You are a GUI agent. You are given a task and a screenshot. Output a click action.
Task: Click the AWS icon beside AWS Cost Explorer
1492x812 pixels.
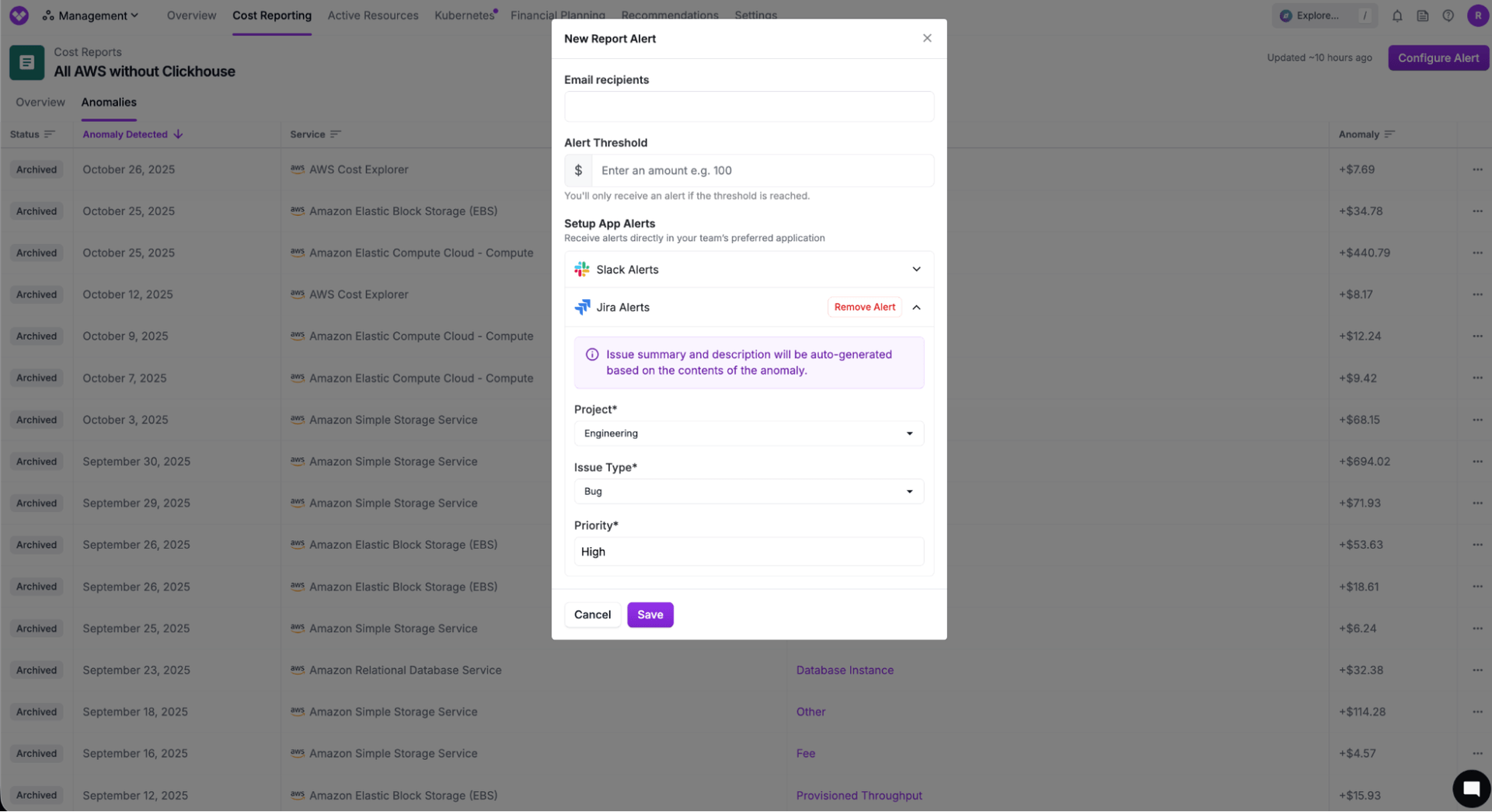[x=298, y=169]
